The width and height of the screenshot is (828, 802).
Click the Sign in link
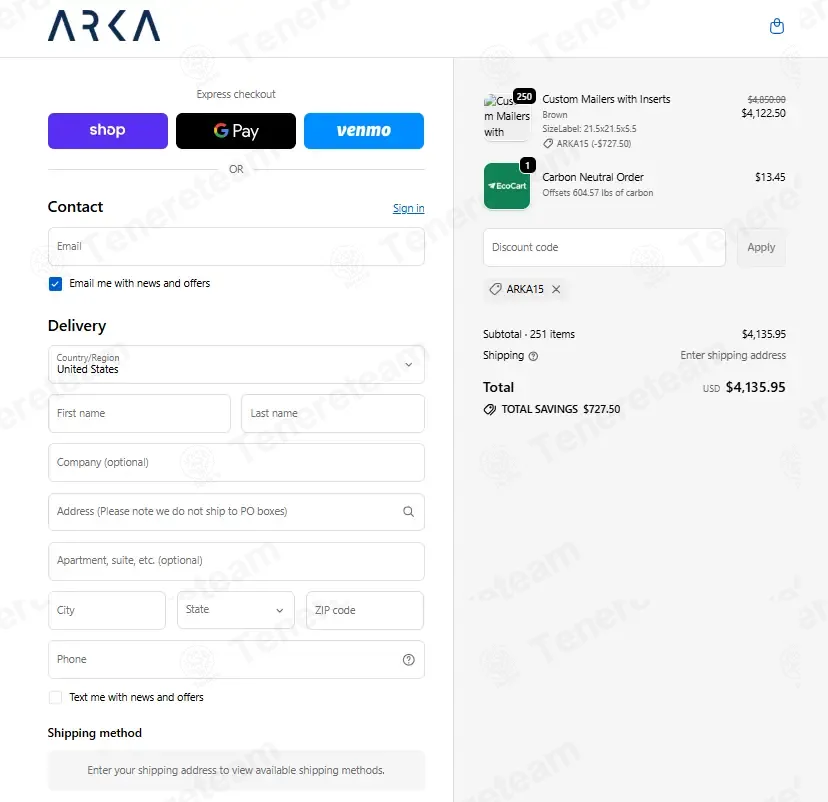coord(408,208)
